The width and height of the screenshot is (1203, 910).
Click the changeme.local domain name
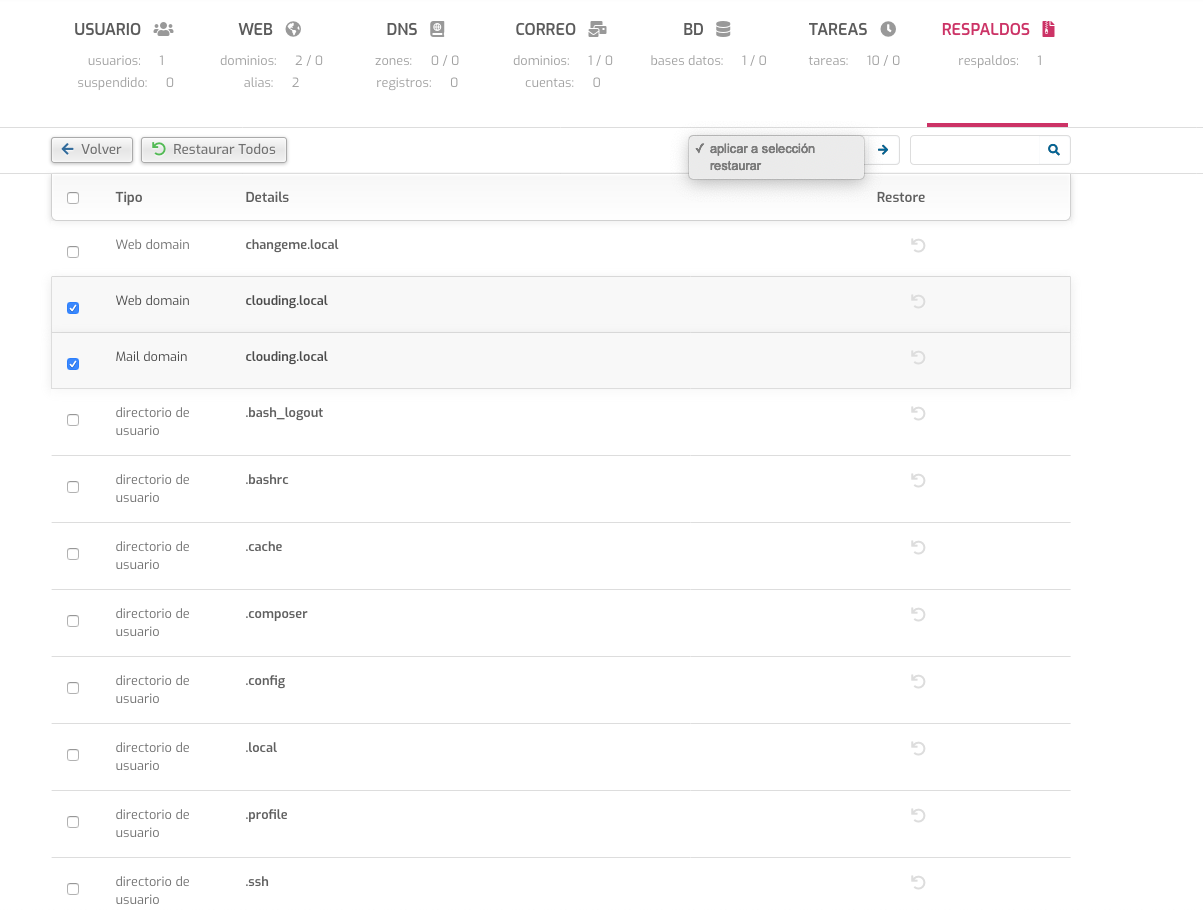[x=292, y=245]
